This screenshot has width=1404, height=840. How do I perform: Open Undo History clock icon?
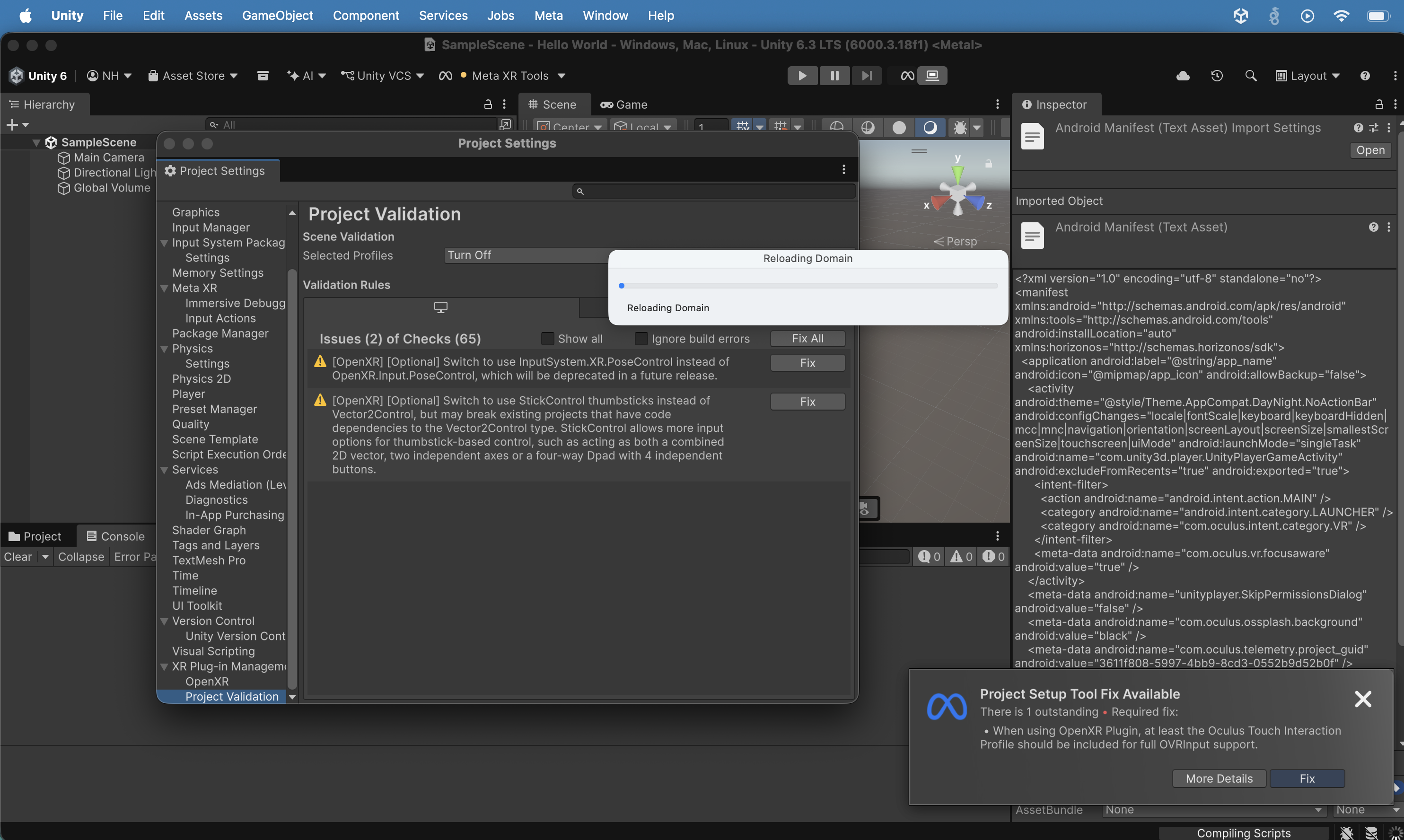coord(1217,76)
